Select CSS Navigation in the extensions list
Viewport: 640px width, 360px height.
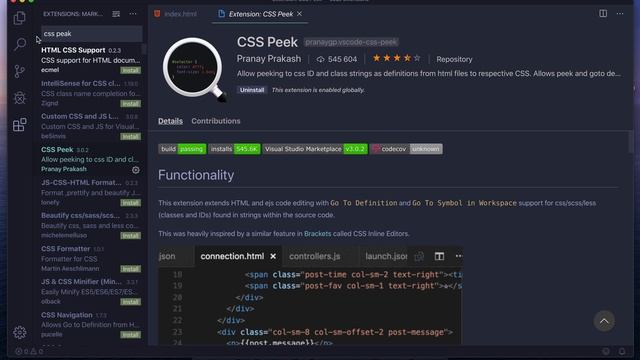coord(91,324)
